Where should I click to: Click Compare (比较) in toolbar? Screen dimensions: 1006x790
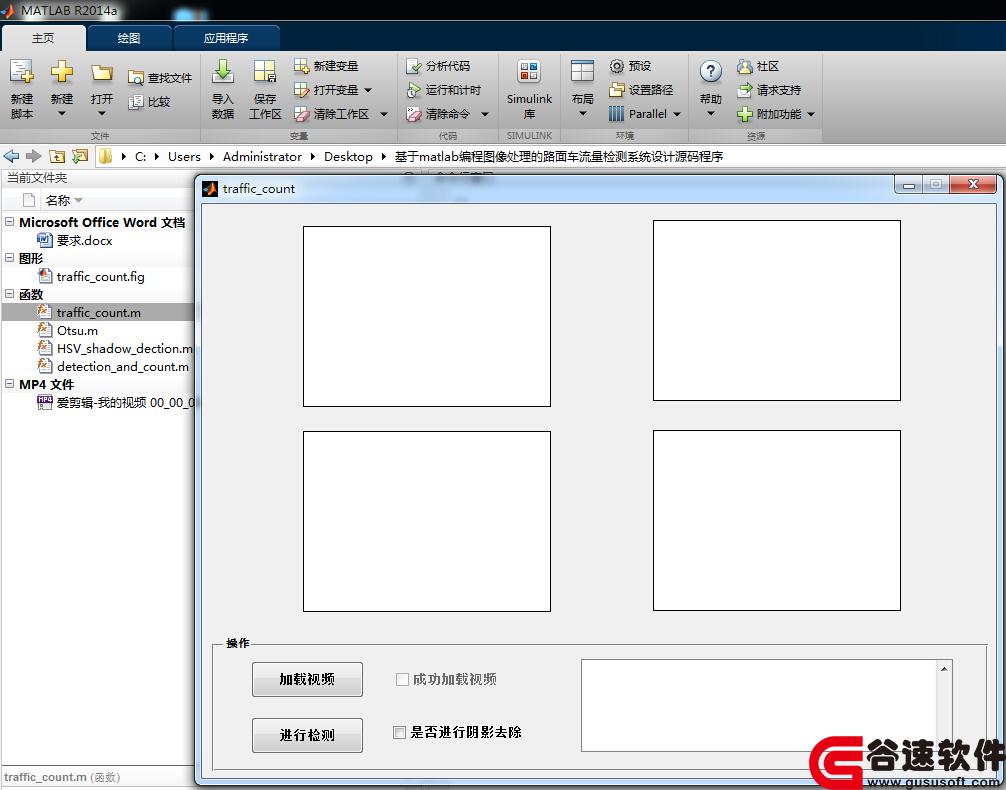(x=149, y=101)
